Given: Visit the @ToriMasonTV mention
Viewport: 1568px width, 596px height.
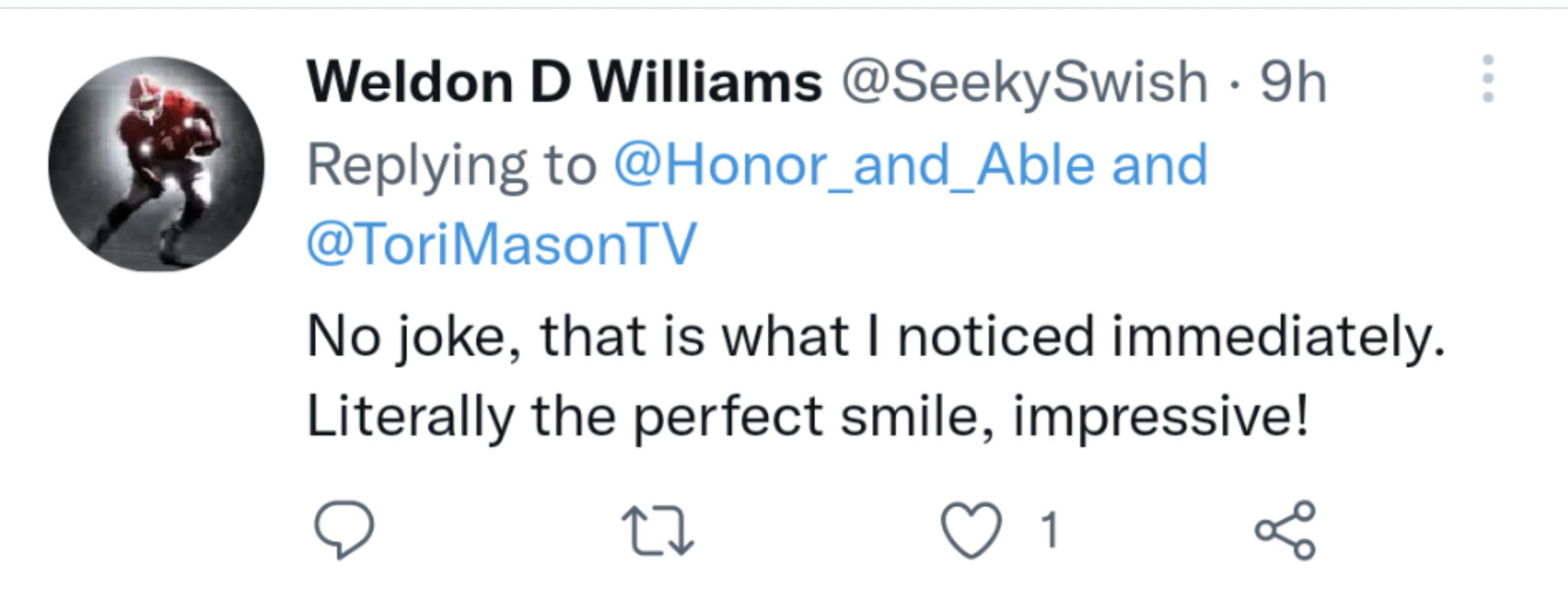Looking at the screenshot, I should click(x=501, y=244).
